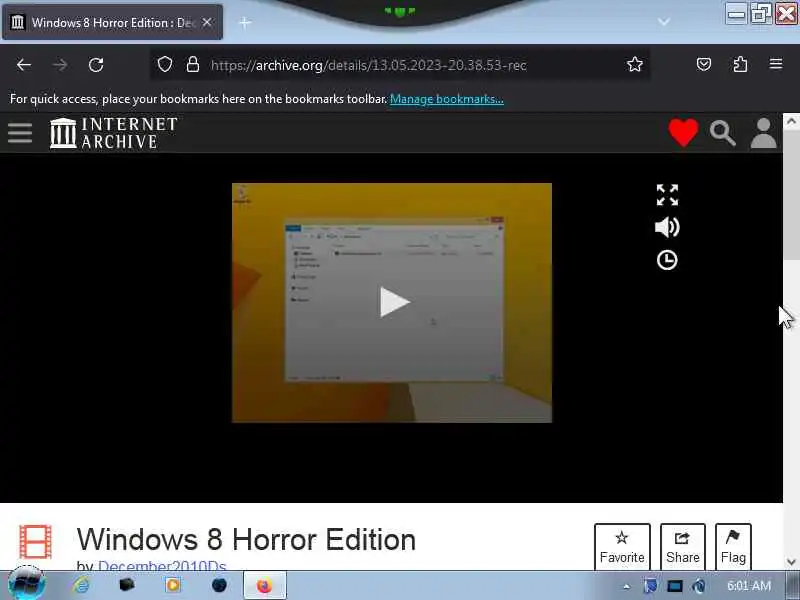This screenshot has height=600, width=800.
Task: Go back using the browser back arrow
Action: (24, 65)
